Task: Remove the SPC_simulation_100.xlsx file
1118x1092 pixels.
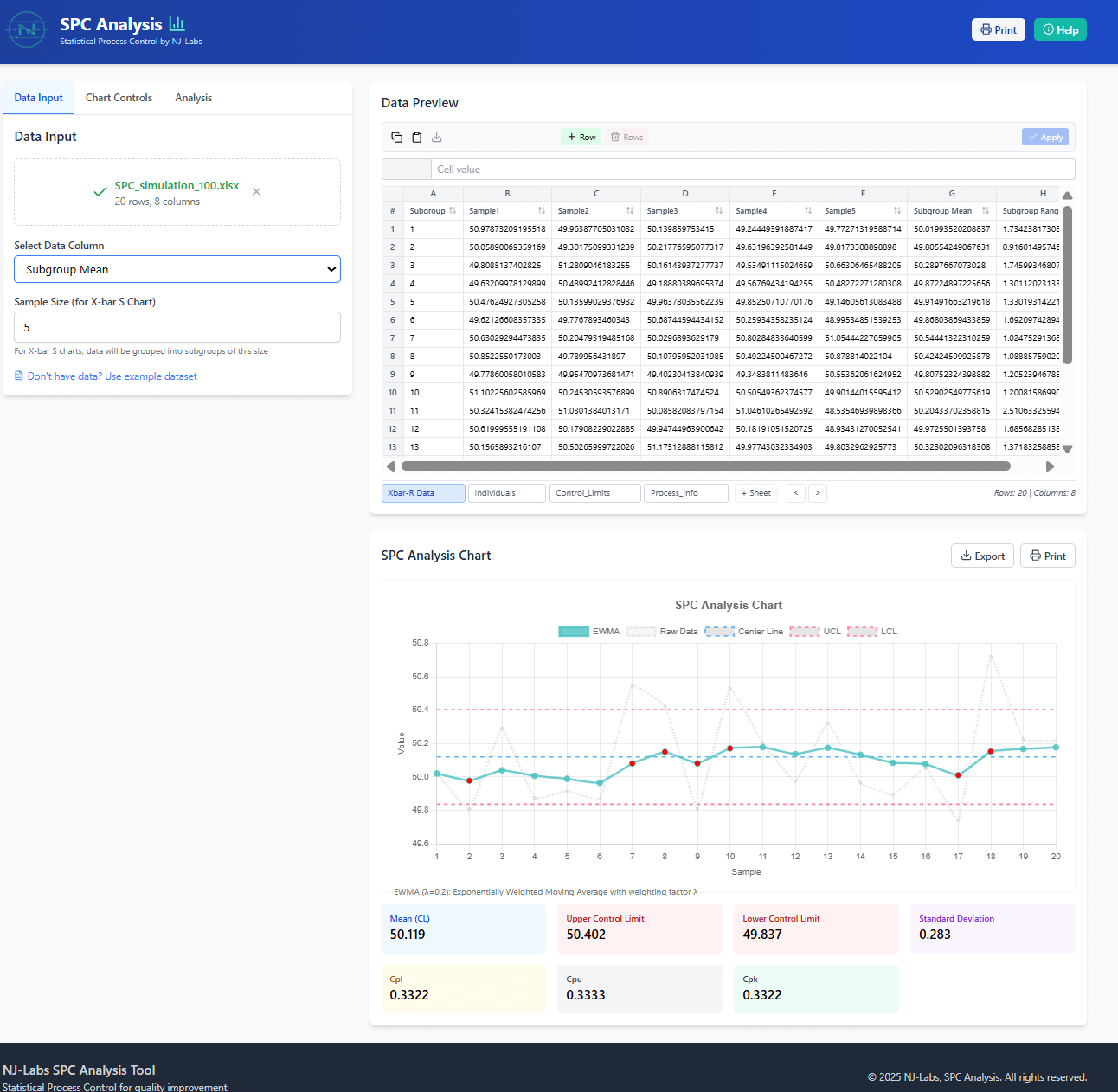Action: click(256, 192)
